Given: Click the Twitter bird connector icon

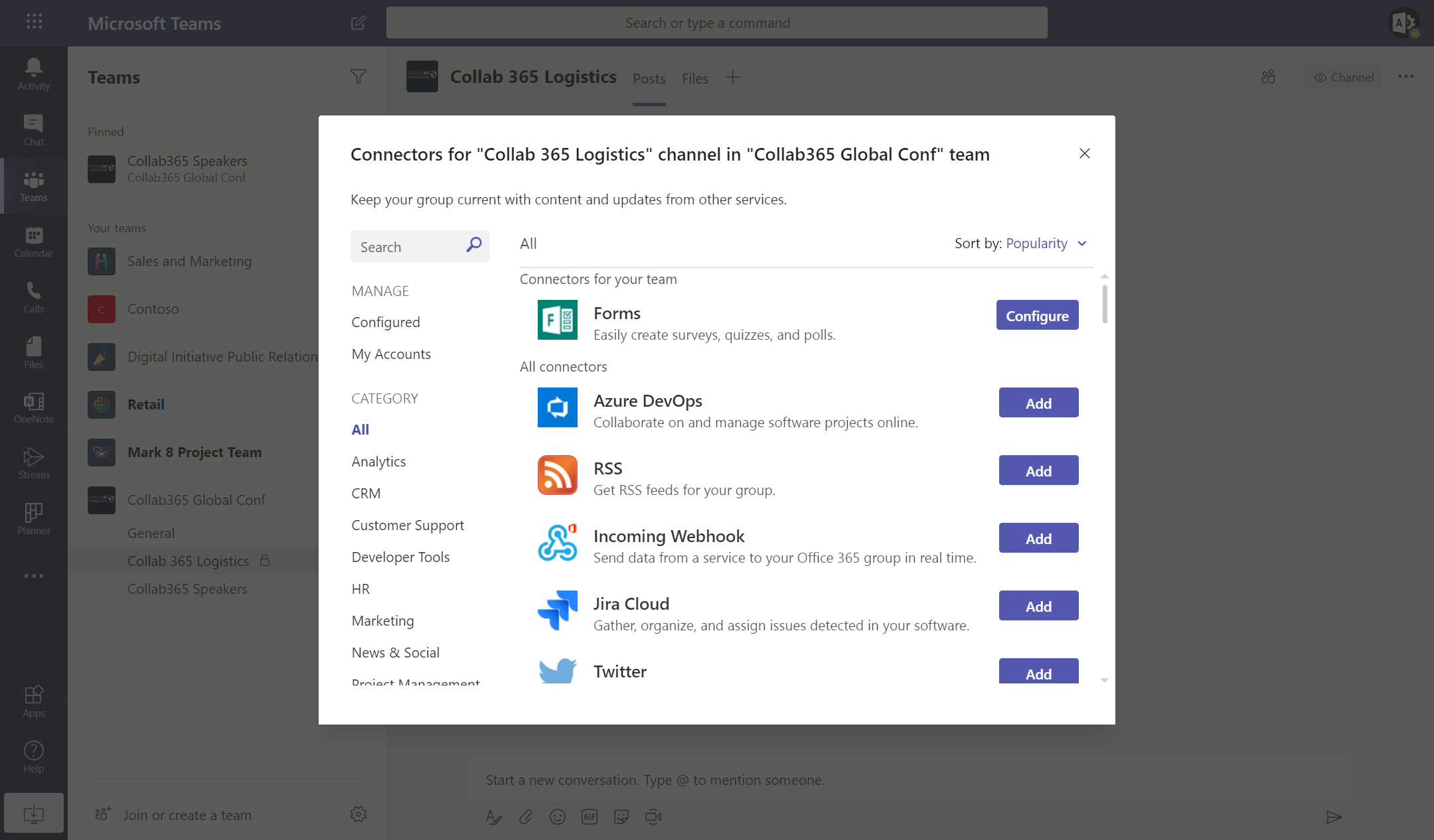Looking at the screenshot, I should (x=558, y=671).
